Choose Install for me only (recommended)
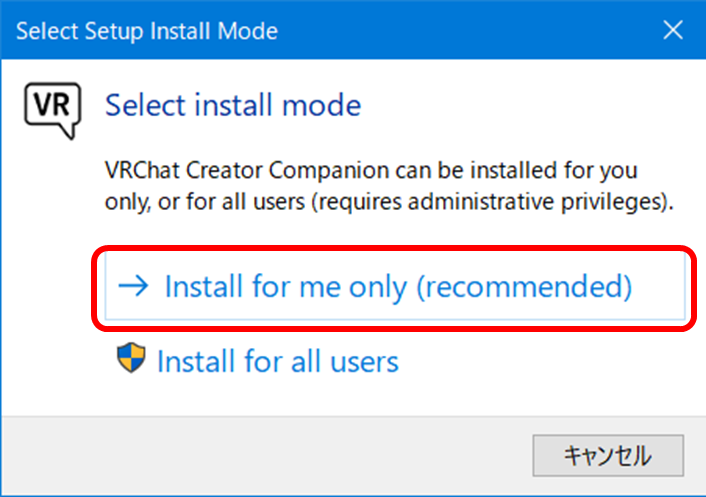 [x=396, y=288]
